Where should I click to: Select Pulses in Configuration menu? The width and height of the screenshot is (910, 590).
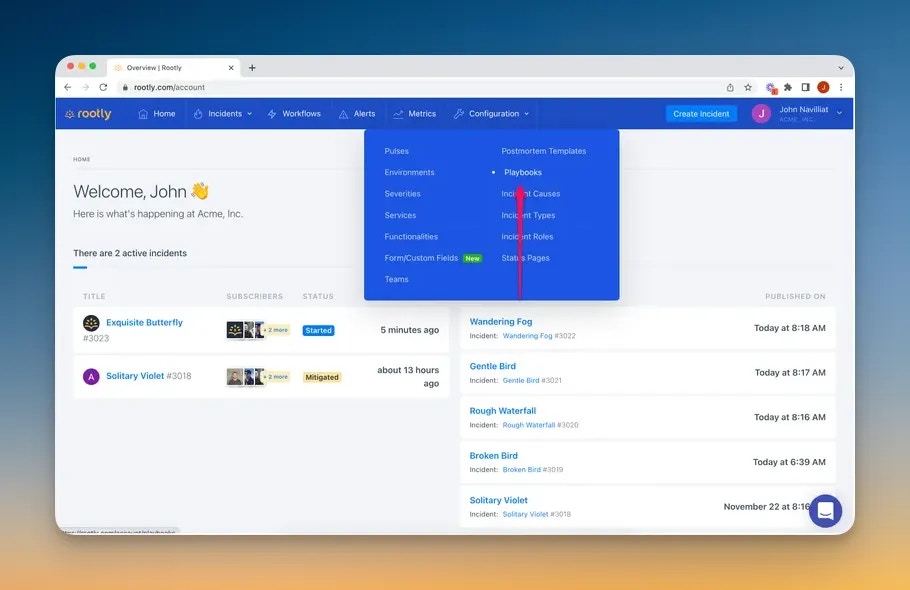pyautogui.click(x=396, y=151)
